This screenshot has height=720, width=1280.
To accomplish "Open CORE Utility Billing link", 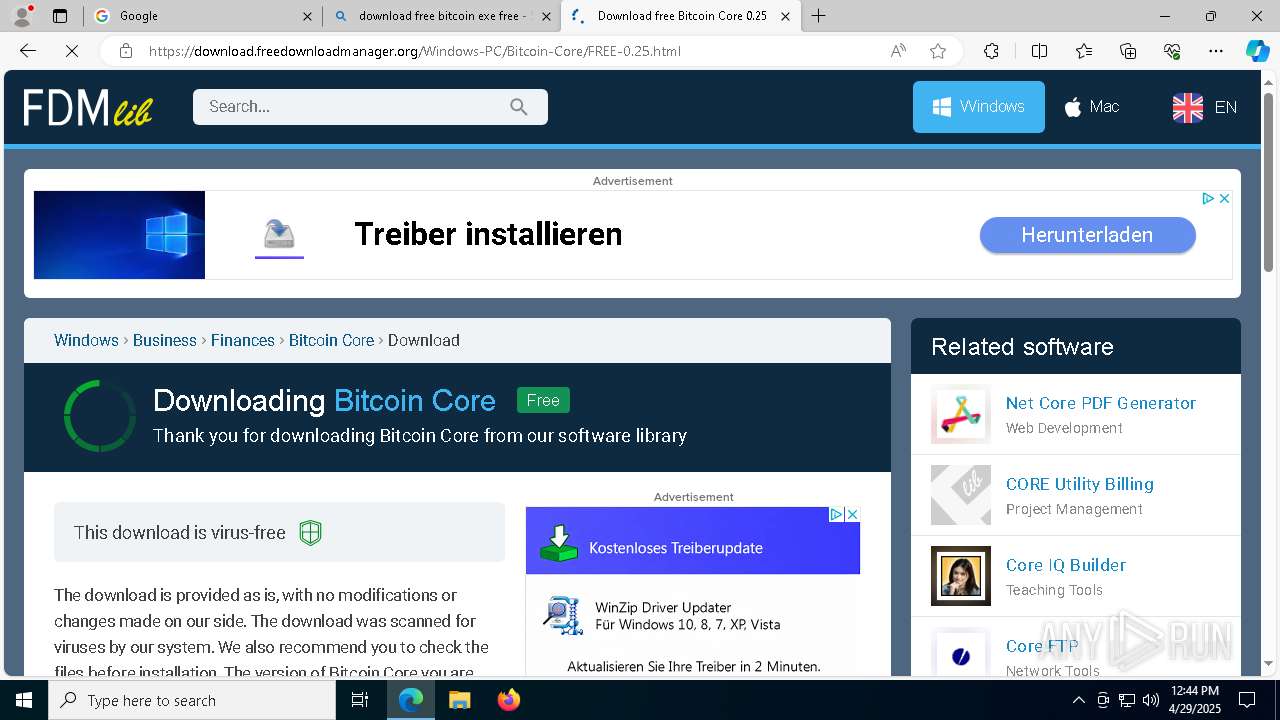I will [1080, 484].
